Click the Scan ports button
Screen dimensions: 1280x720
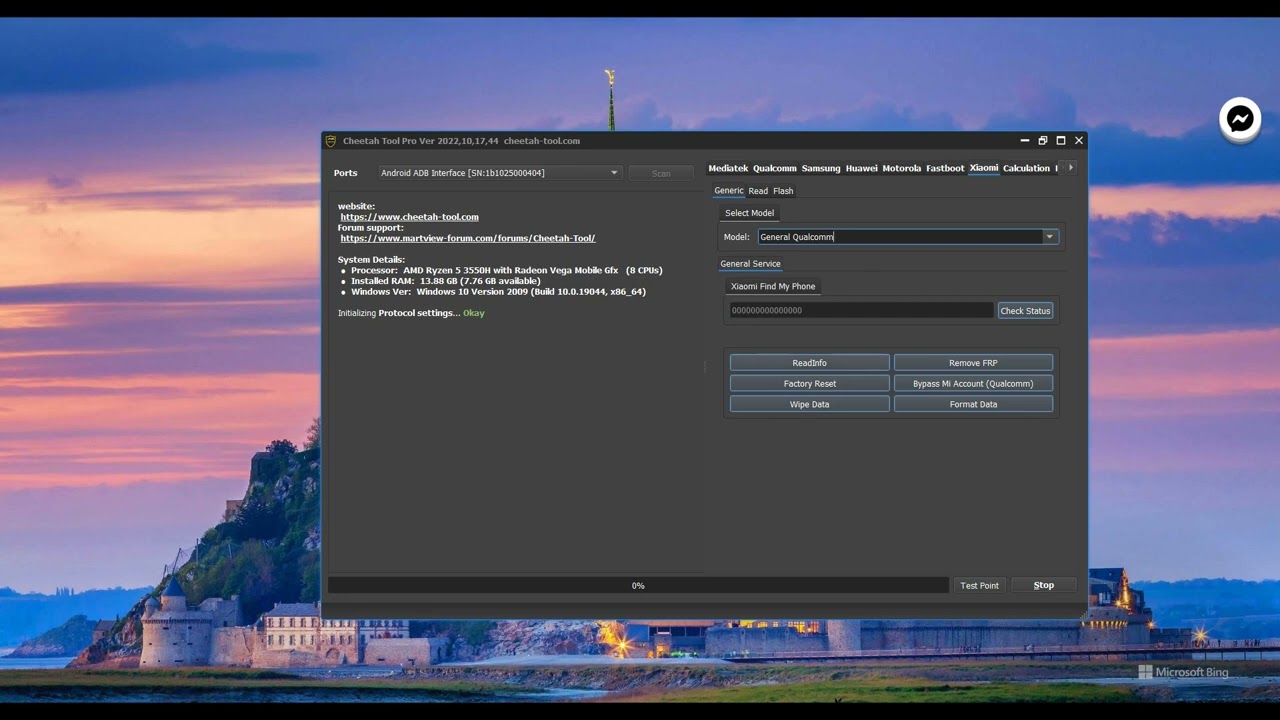[661, 173]
